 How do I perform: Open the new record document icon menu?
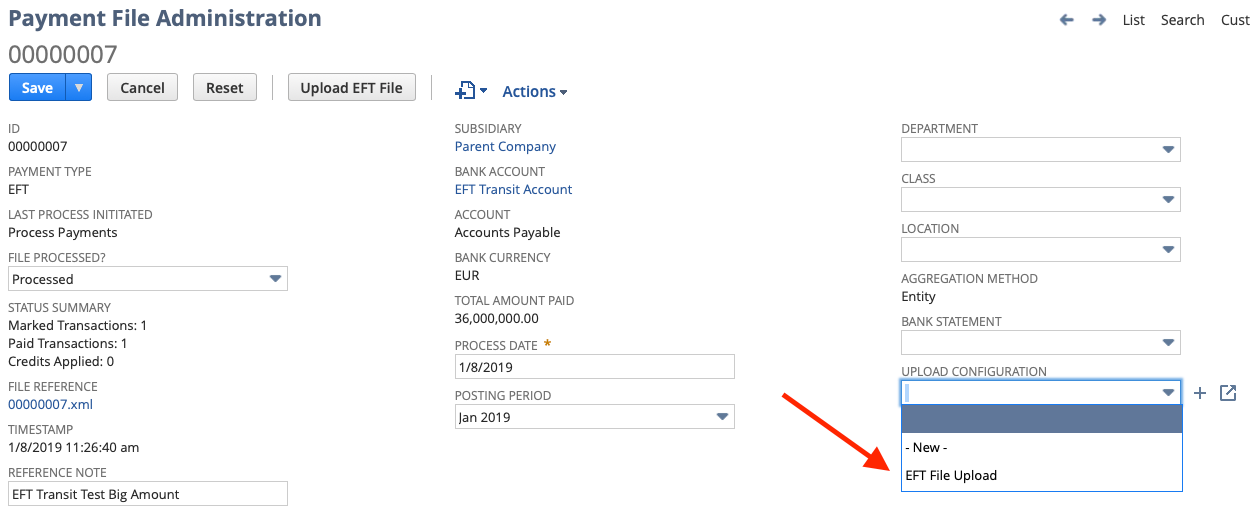pyautogui.click(x=470, y=91)
